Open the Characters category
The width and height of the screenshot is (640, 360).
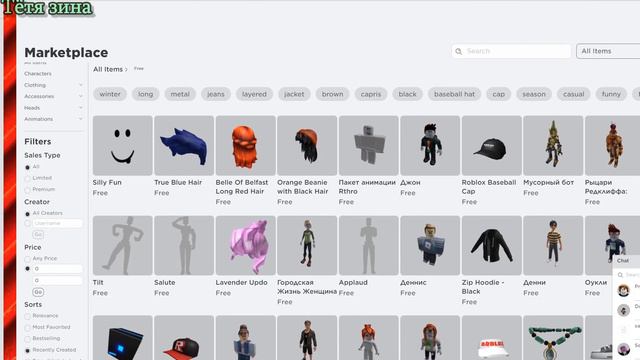38,73
